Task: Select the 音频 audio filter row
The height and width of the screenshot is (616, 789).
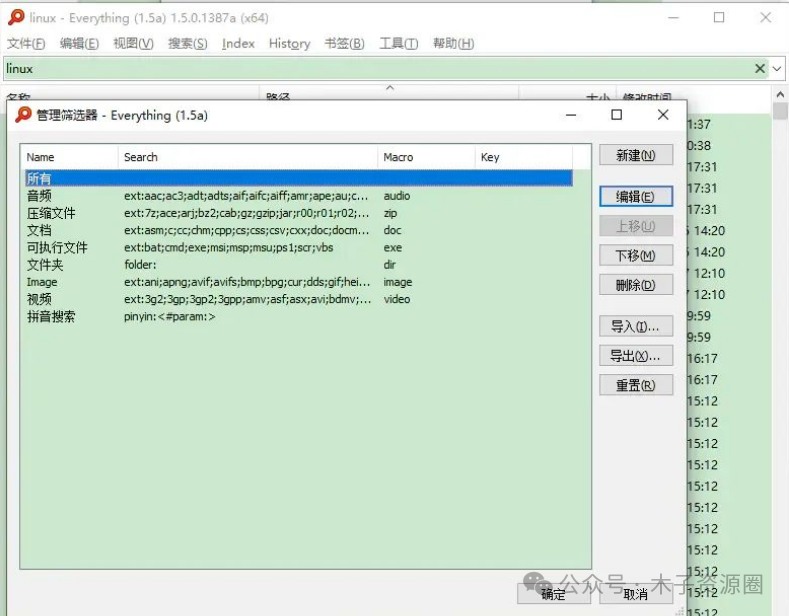Action: tap(299, 196)
